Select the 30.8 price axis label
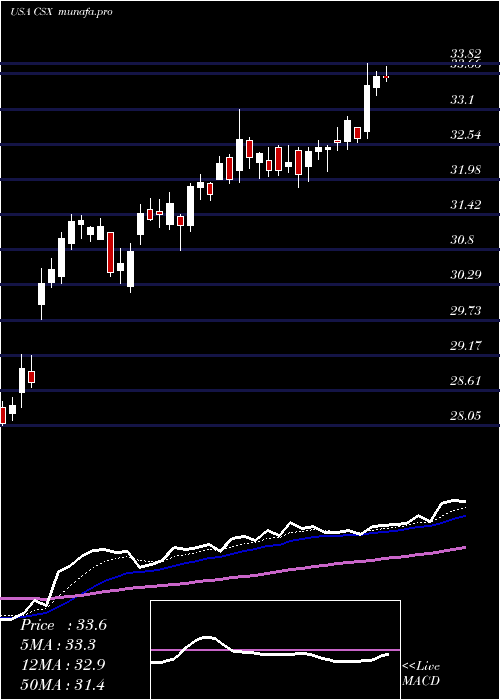Screen dimensions: 500x700 point(462,240)
